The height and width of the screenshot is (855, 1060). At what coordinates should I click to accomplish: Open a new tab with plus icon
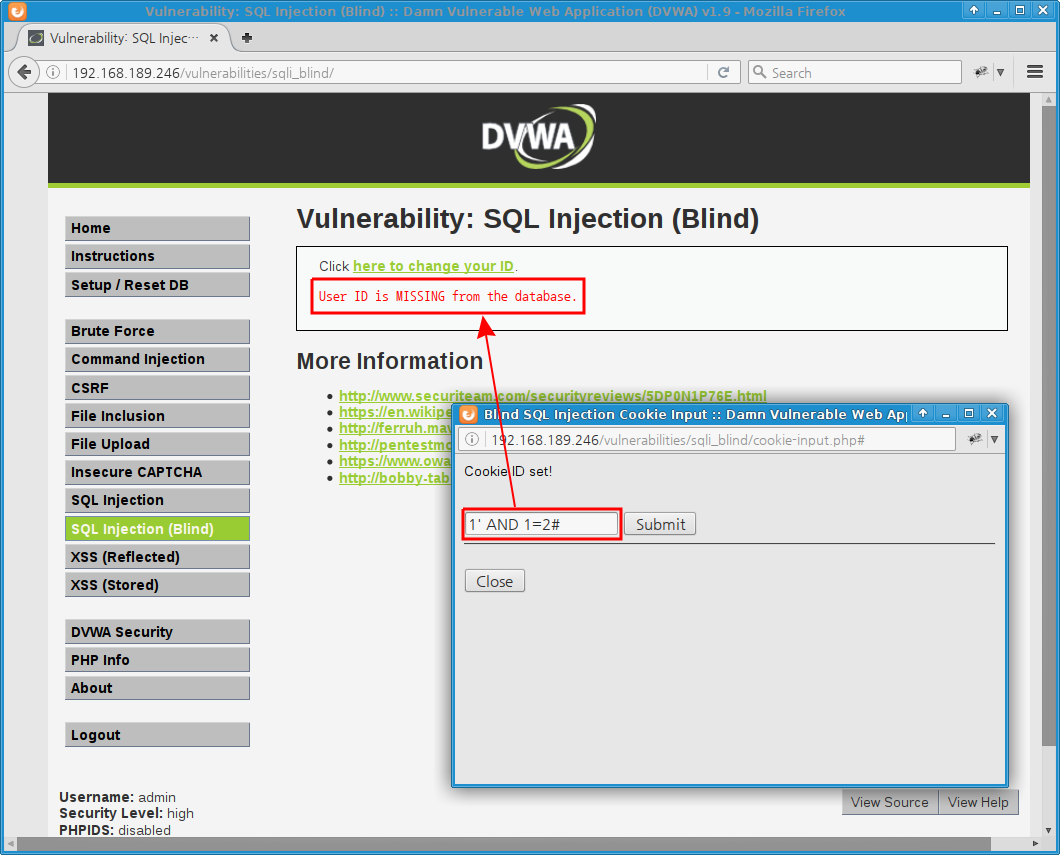pyautogui.click(x=247, y=38)
